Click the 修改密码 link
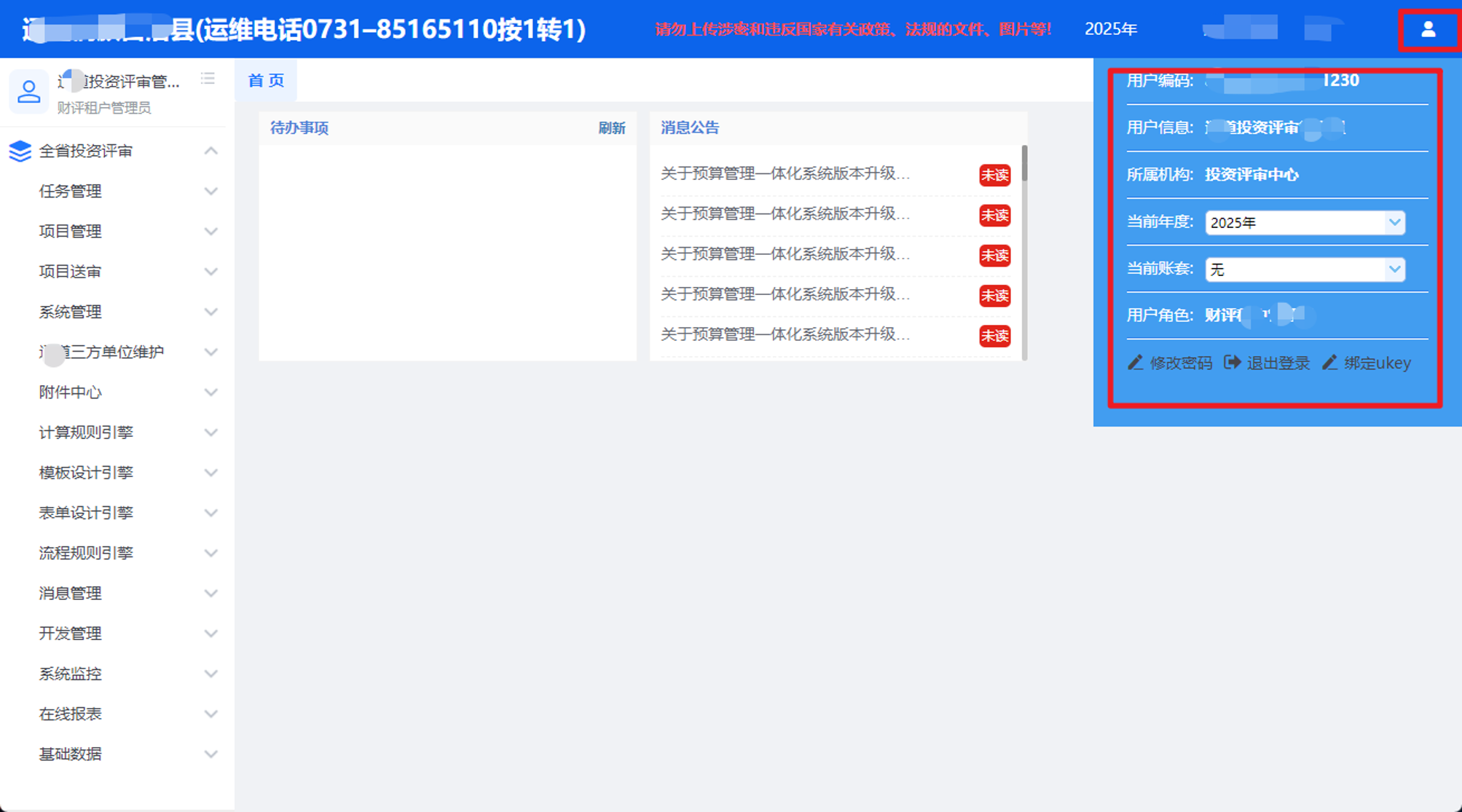 coord(1181,363)
